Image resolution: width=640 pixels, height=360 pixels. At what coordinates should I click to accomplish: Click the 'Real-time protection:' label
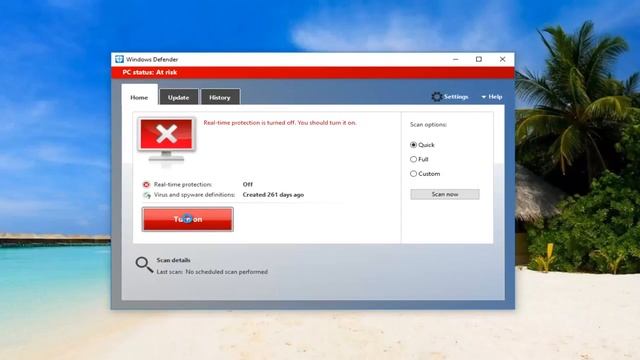click(x=182, y=184)
